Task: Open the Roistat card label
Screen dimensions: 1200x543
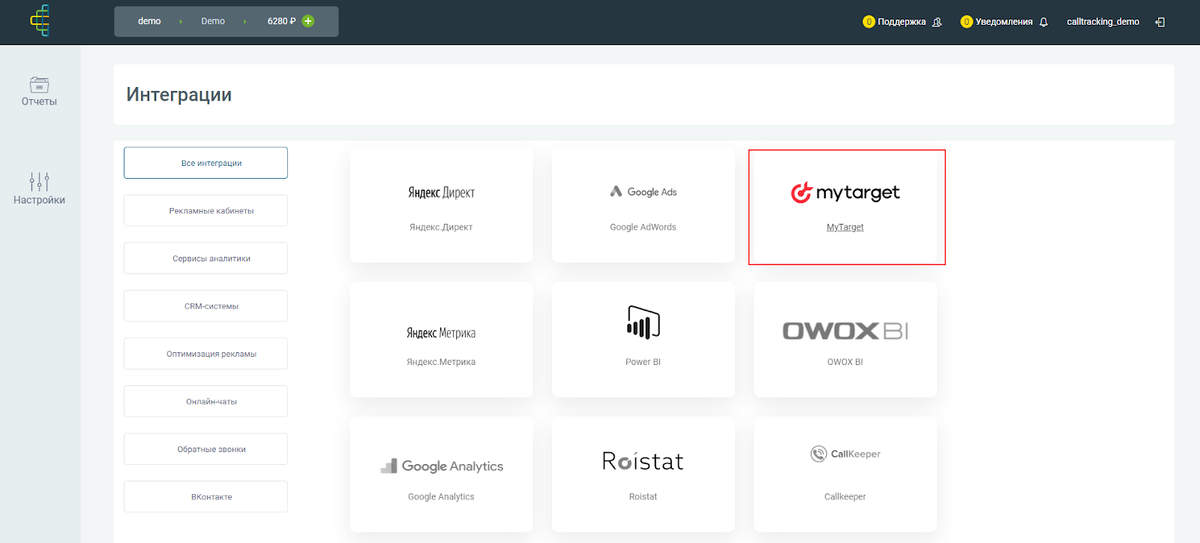Action: (x=643, y=496)
